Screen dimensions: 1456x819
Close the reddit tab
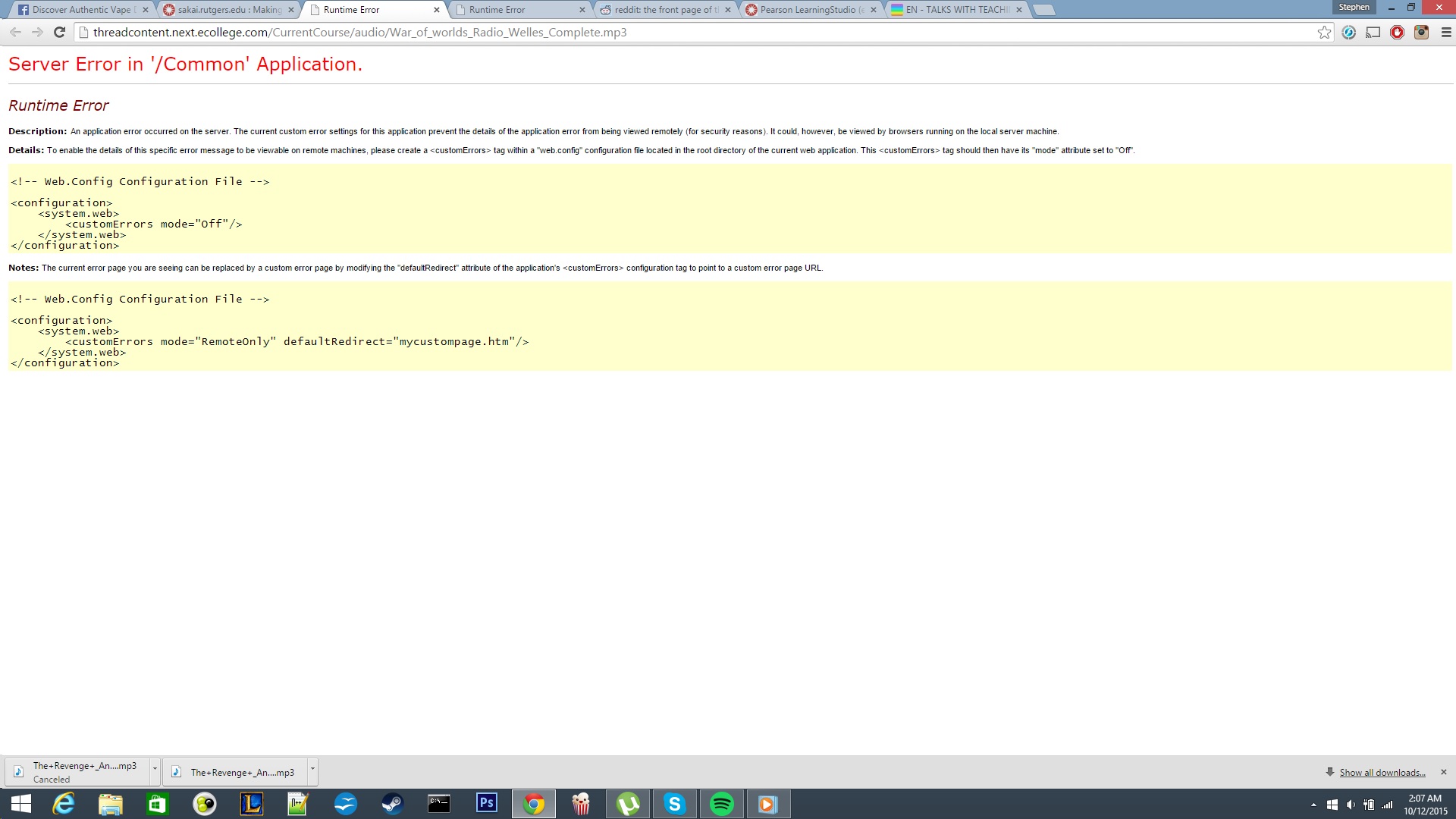[728, 10]
